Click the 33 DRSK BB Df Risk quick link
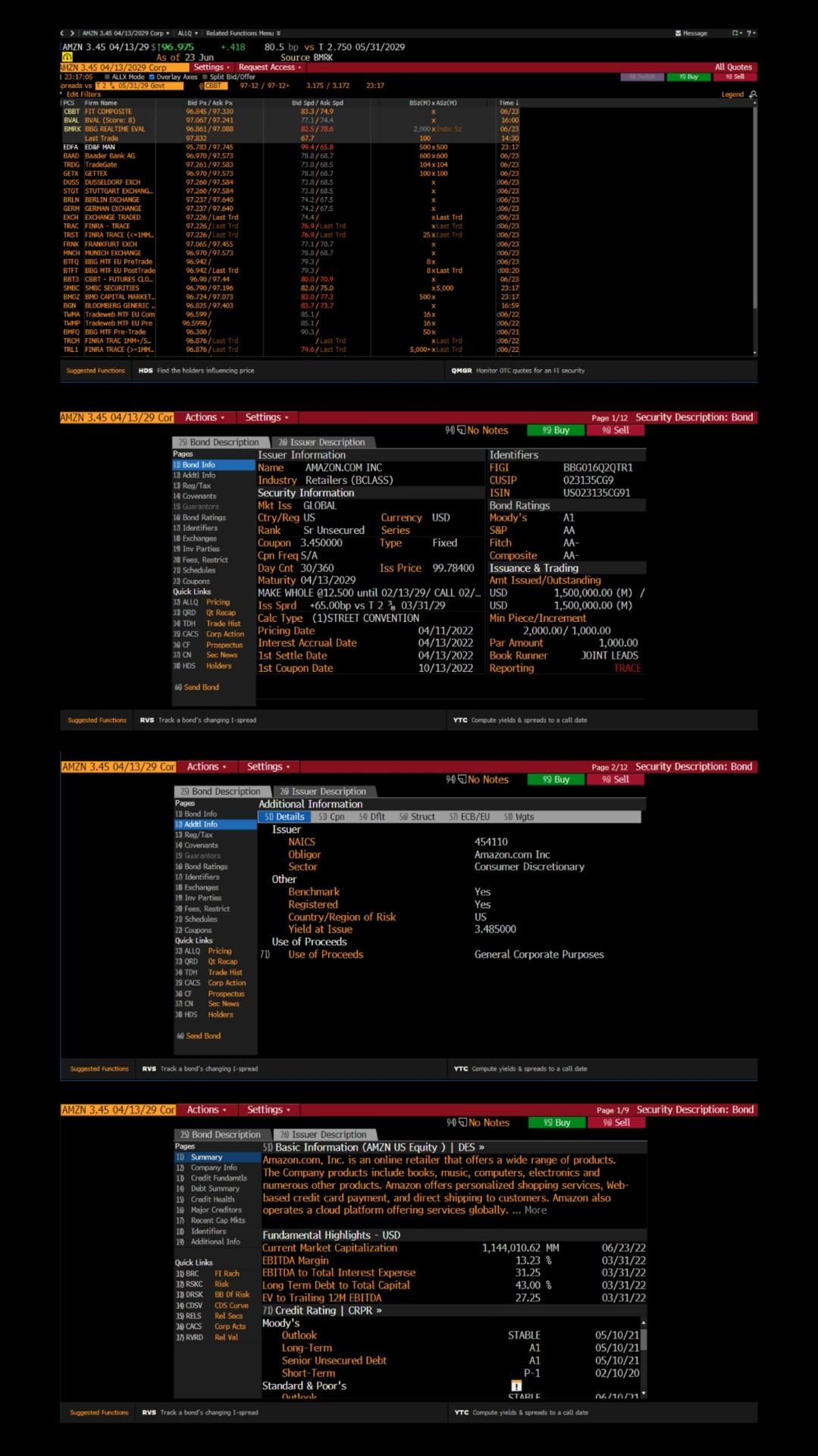This screenshot has height=1456, width=818. point(212,1294)
